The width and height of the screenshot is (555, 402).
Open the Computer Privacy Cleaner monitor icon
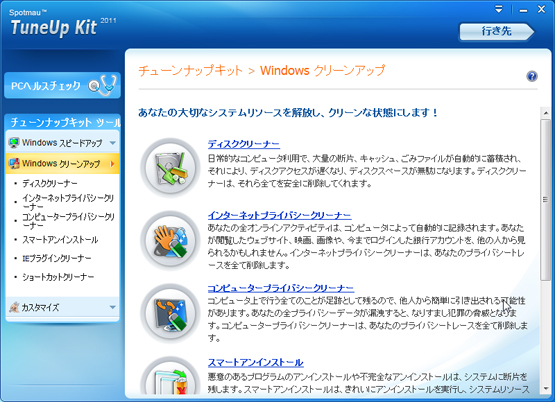point(171,313)
